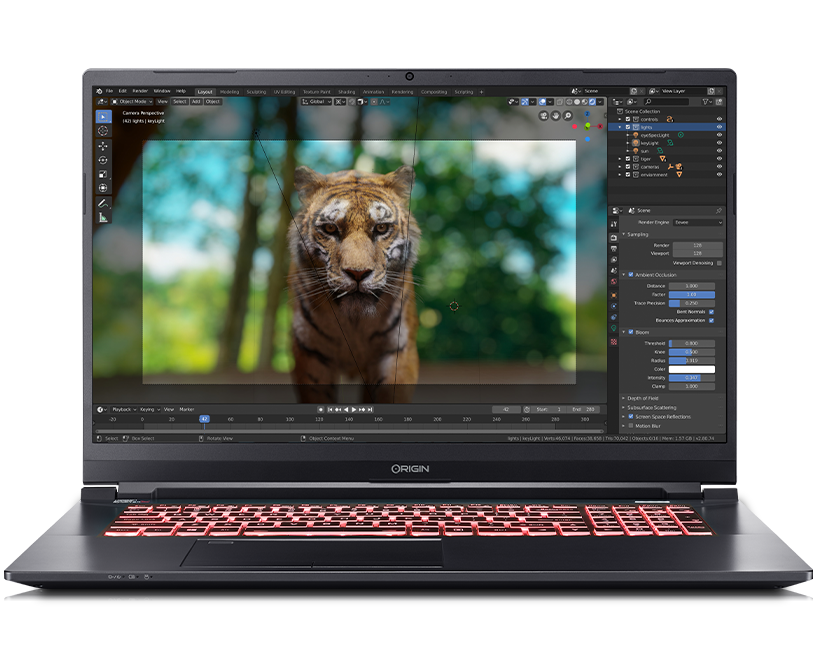Click the outliner filter funnel icon
The height and width of the screenshot is (650, 819).
point(706,102)
